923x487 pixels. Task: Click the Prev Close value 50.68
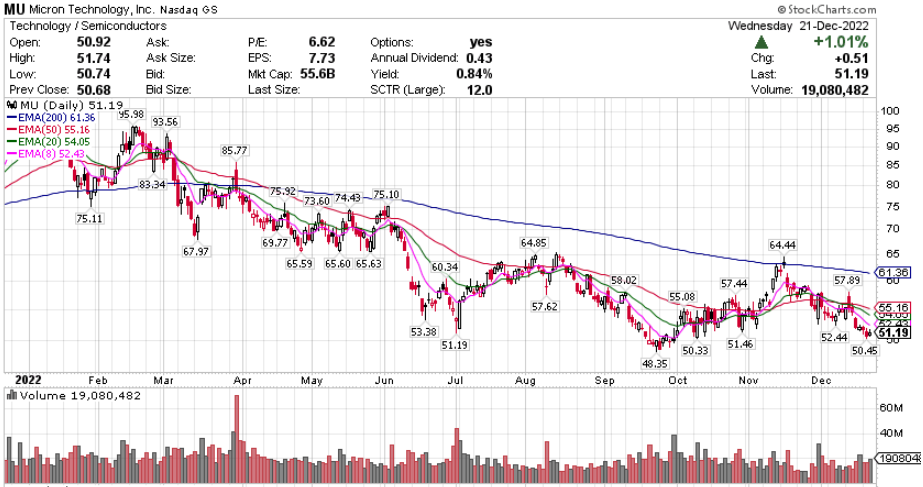(x=94, y=90)
